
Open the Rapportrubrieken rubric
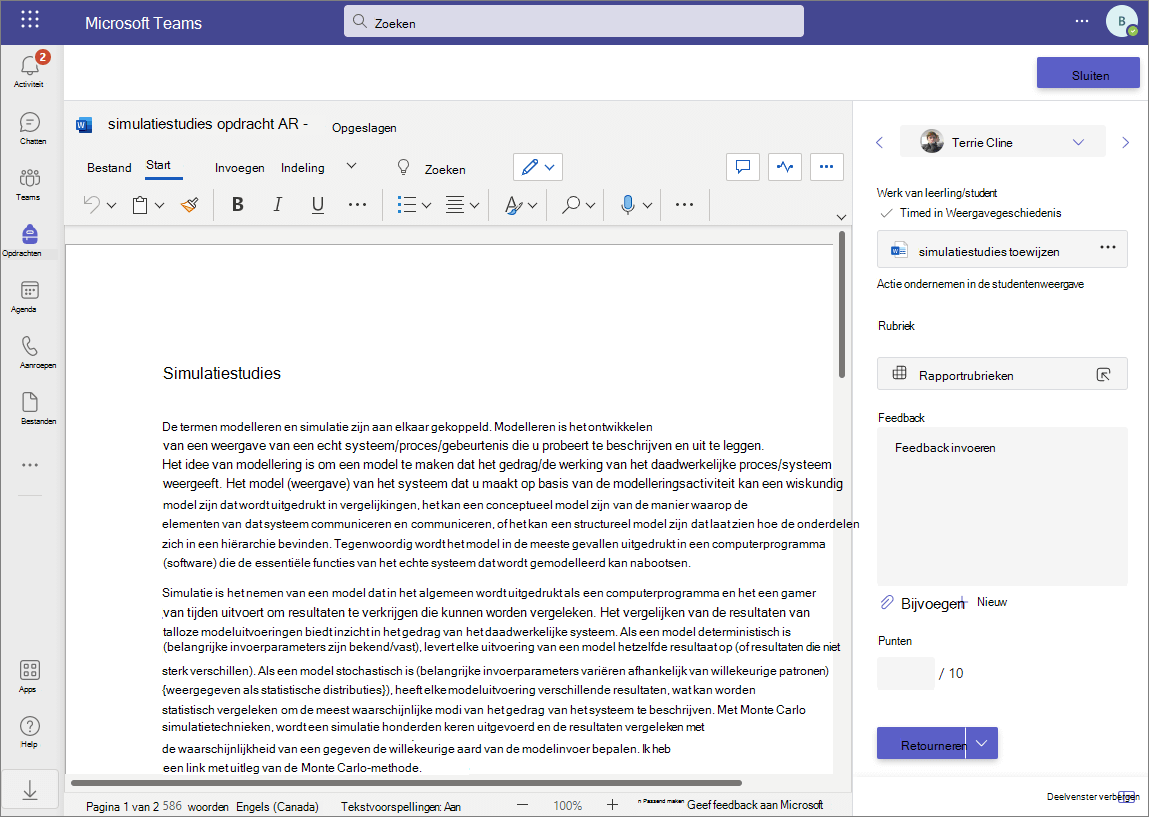pos(1002,374)
